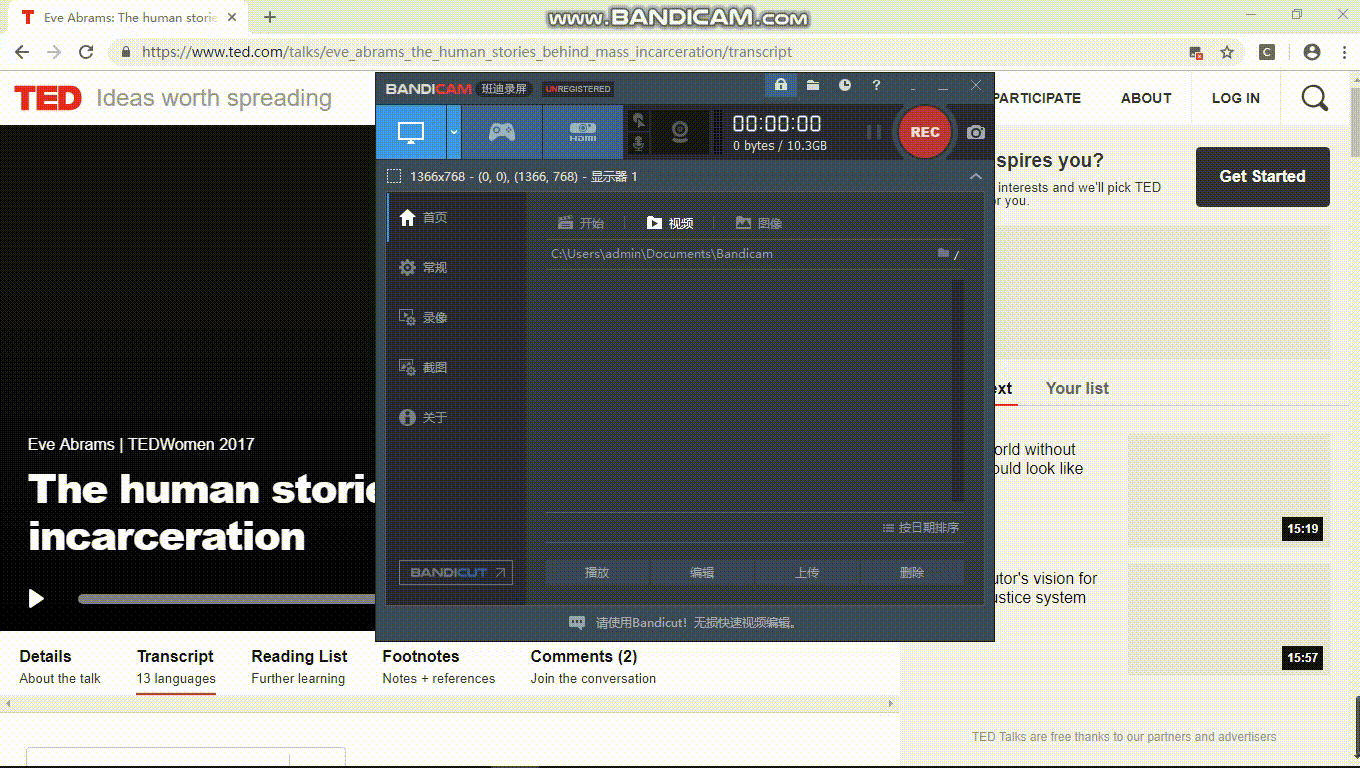Open the BANDICUT link button
Image resolution: width=1360 pixels, height=768 pixels.
(455, 573)
